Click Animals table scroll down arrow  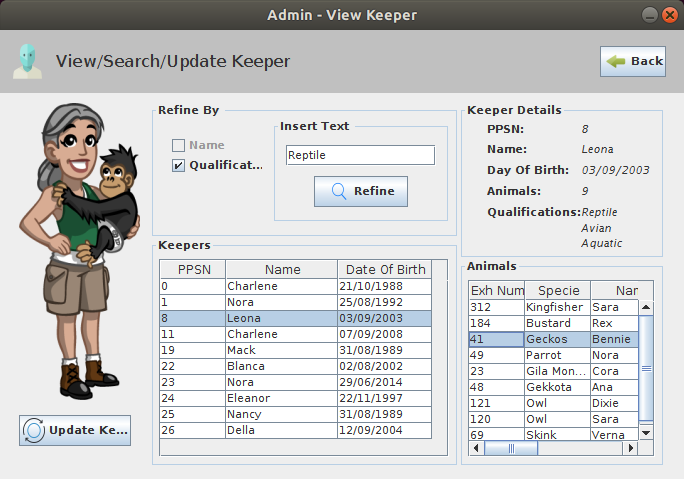(x=646, y=432)
